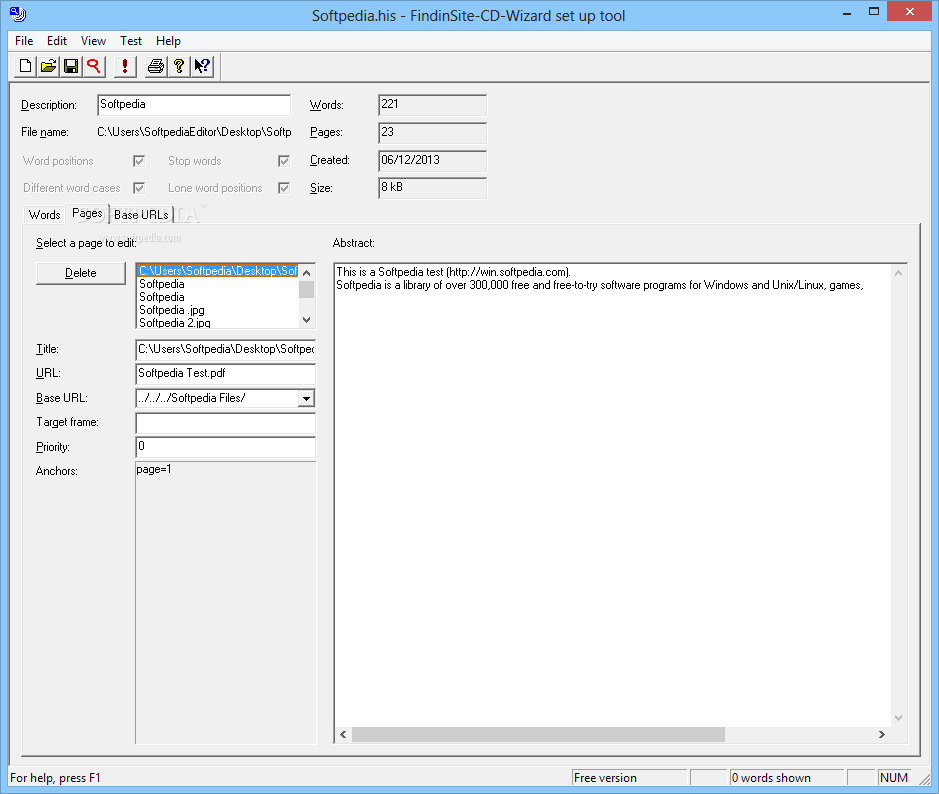Toggle the Lone word positions checkbox
The width and height of the screenshot is (939, 794).
coord(284,188)
